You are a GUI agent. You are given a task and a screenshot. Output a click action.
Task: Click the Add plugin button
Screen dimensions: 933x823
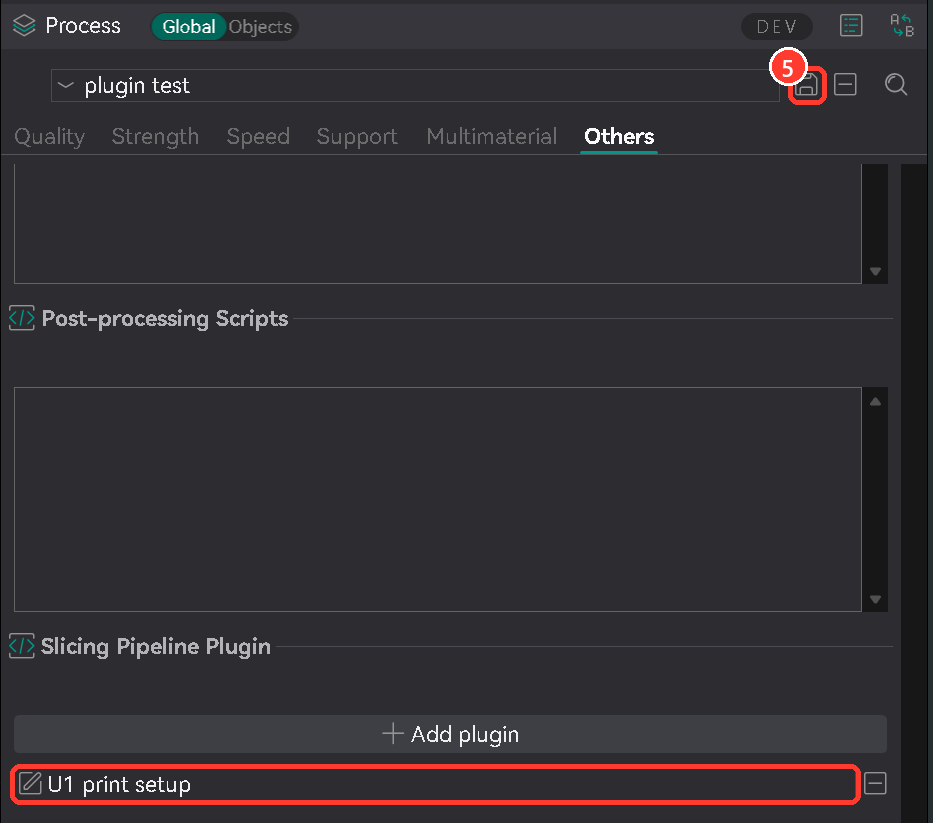450,734
